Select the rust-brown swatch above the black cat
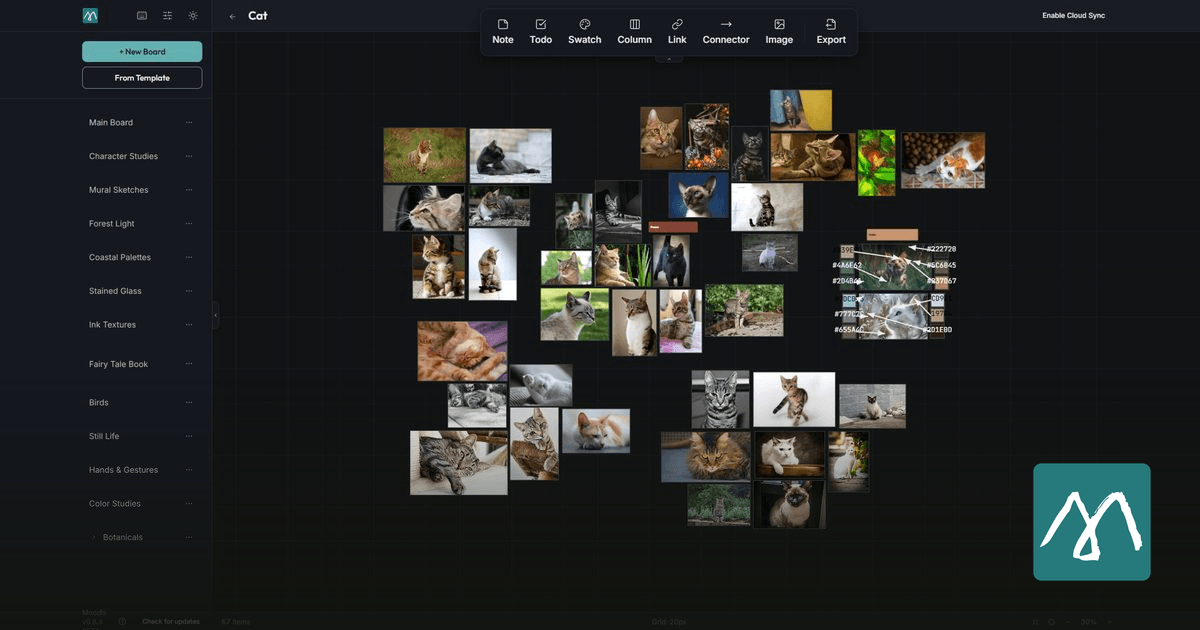 [673, 227]
